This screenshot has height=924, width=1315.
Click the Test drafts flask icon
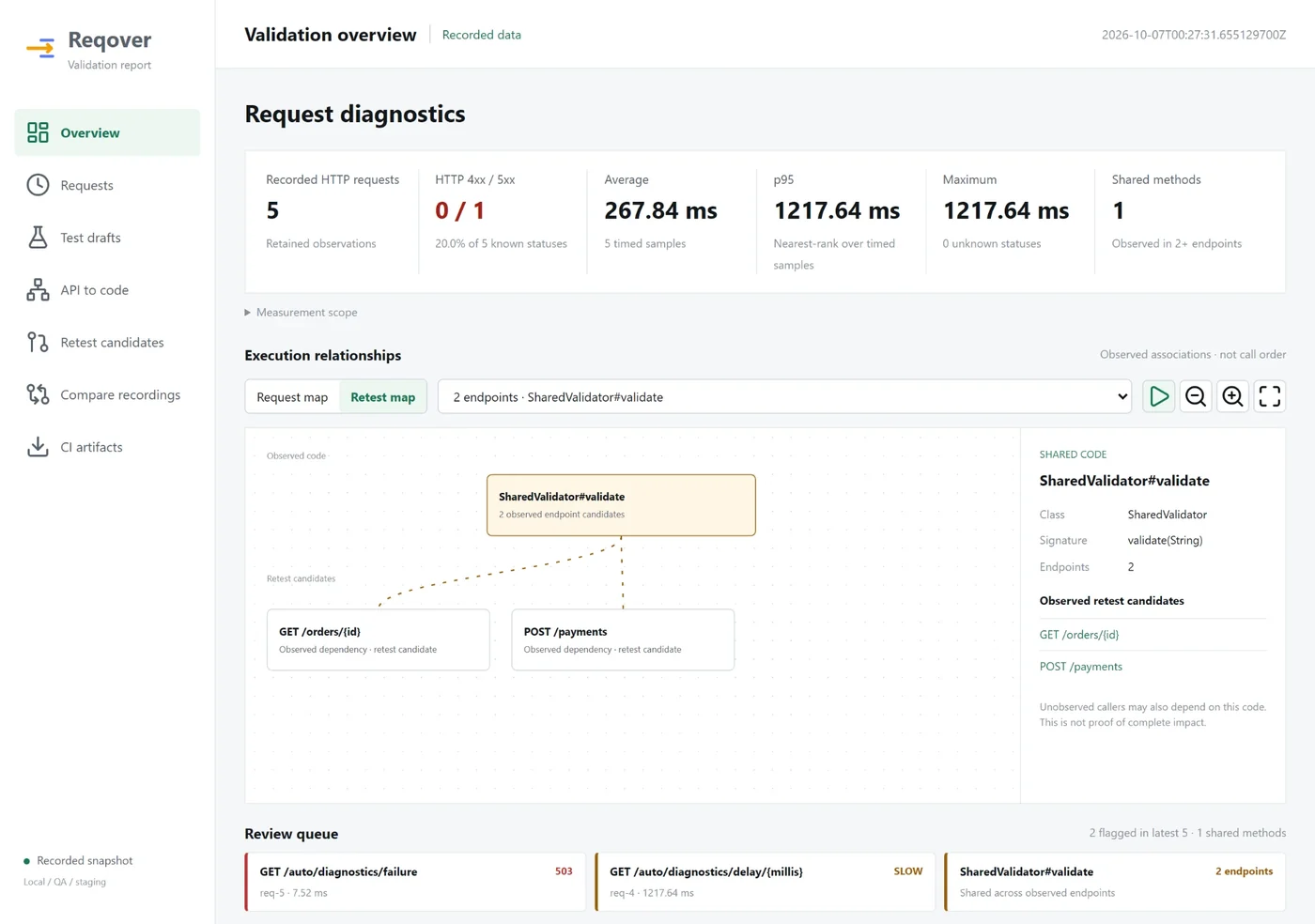(38, 238)
